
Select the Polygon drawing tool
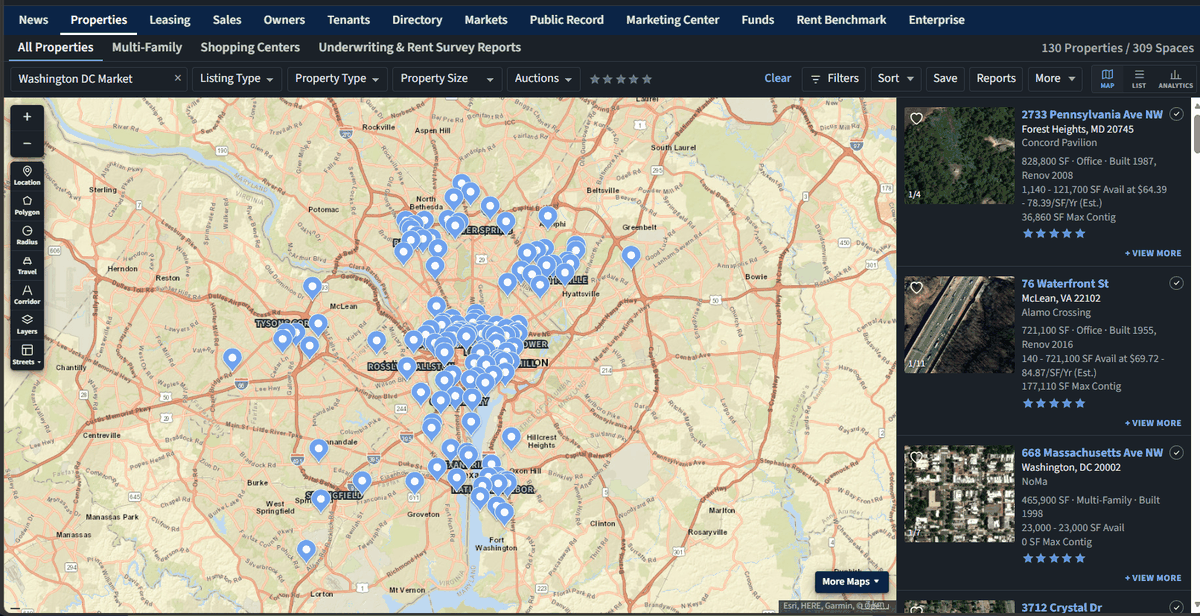[x=27, y=205]
